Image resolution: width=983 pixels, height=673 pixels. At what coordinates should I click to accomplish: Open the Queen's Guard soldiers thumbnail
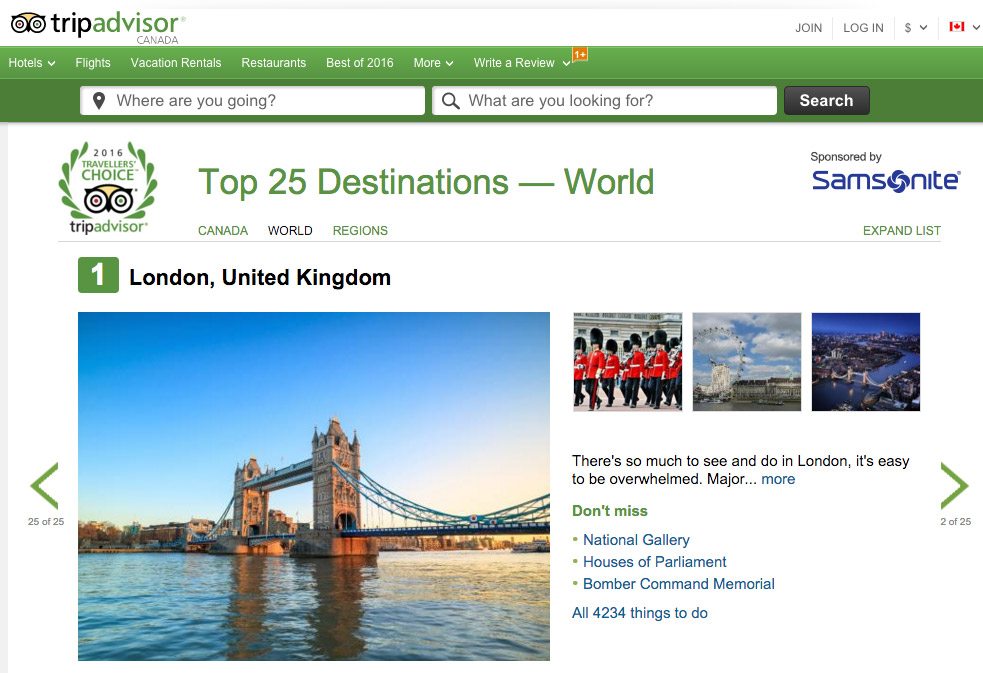point(628,362)
